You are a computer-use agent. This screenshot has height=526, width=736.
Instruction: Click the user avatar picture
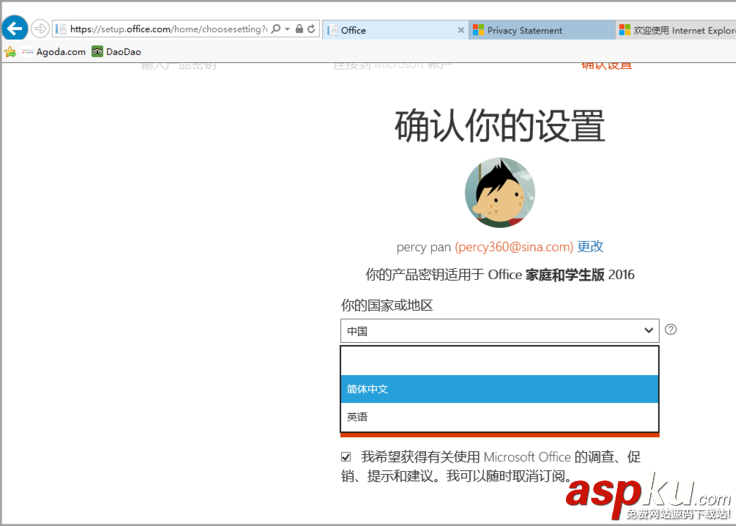point(500,192)
